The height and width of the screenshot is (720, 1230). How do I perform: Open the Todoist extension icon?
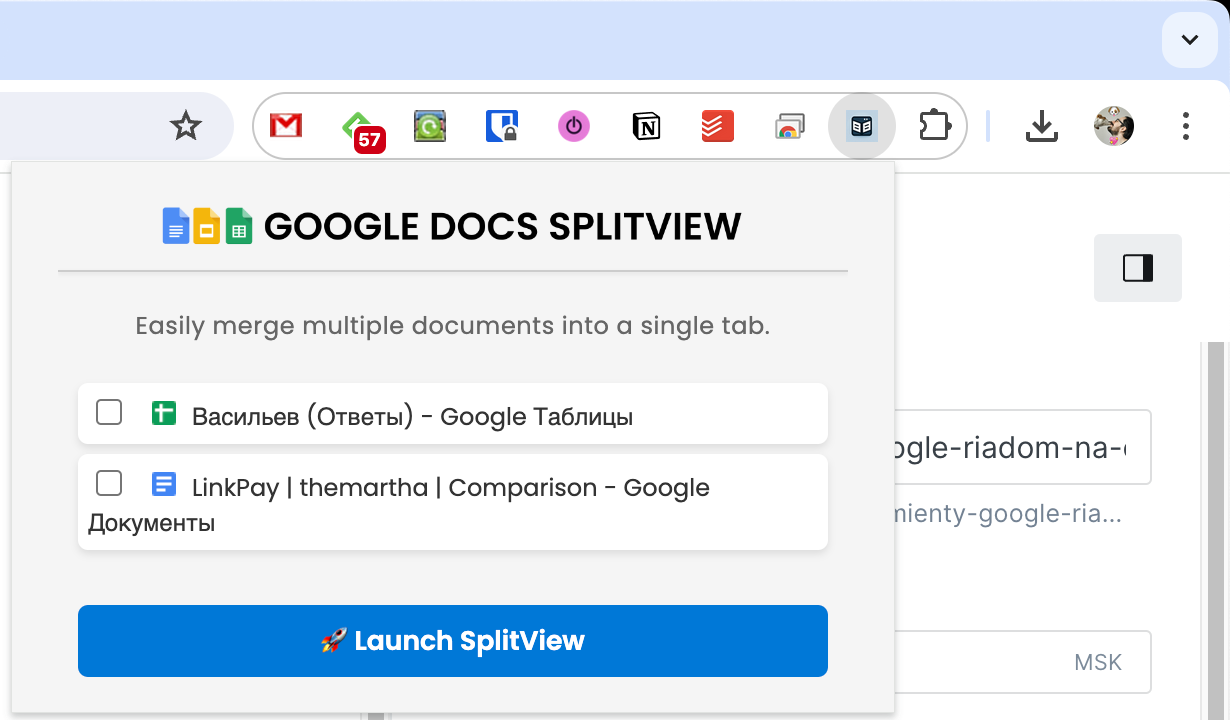[x=718, y=126]
